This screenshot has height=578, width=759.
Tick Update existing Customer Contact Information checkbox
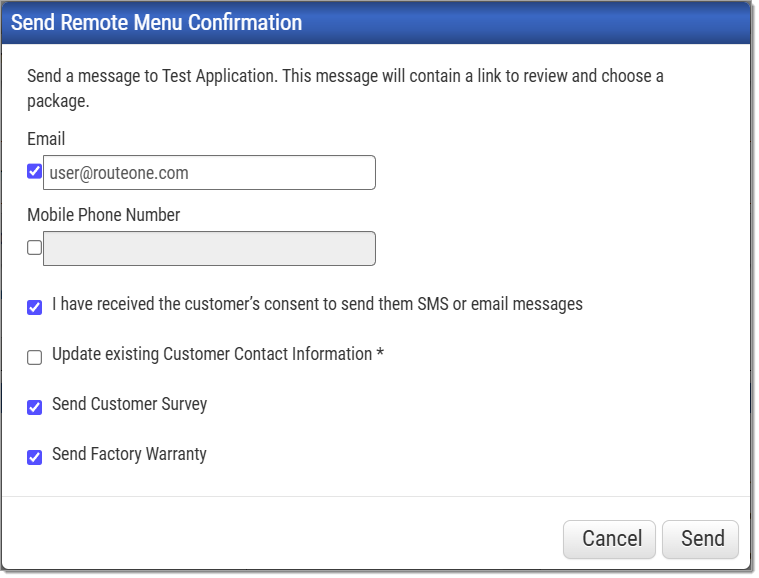point(34,357)
